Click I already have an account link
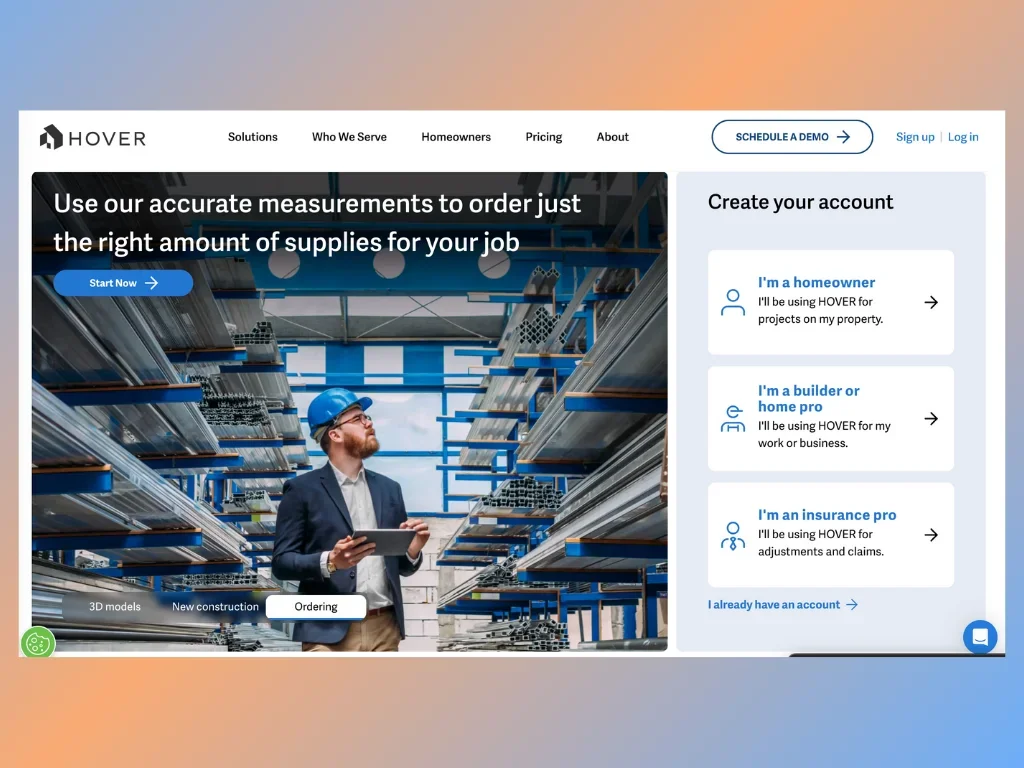 click(x=782, y=605)
